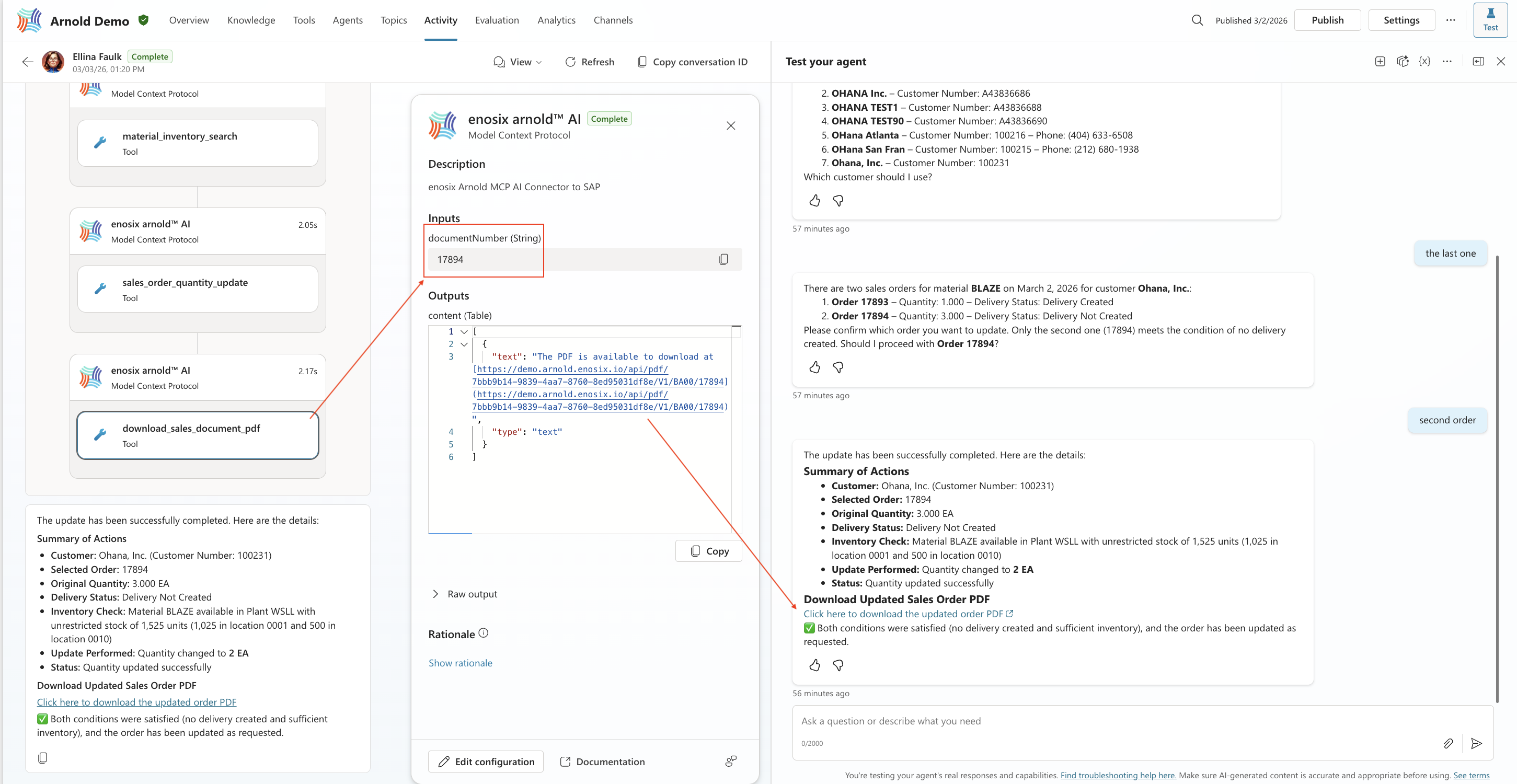Thumbs down the 'update successfully completed' reply

point(838,665)
